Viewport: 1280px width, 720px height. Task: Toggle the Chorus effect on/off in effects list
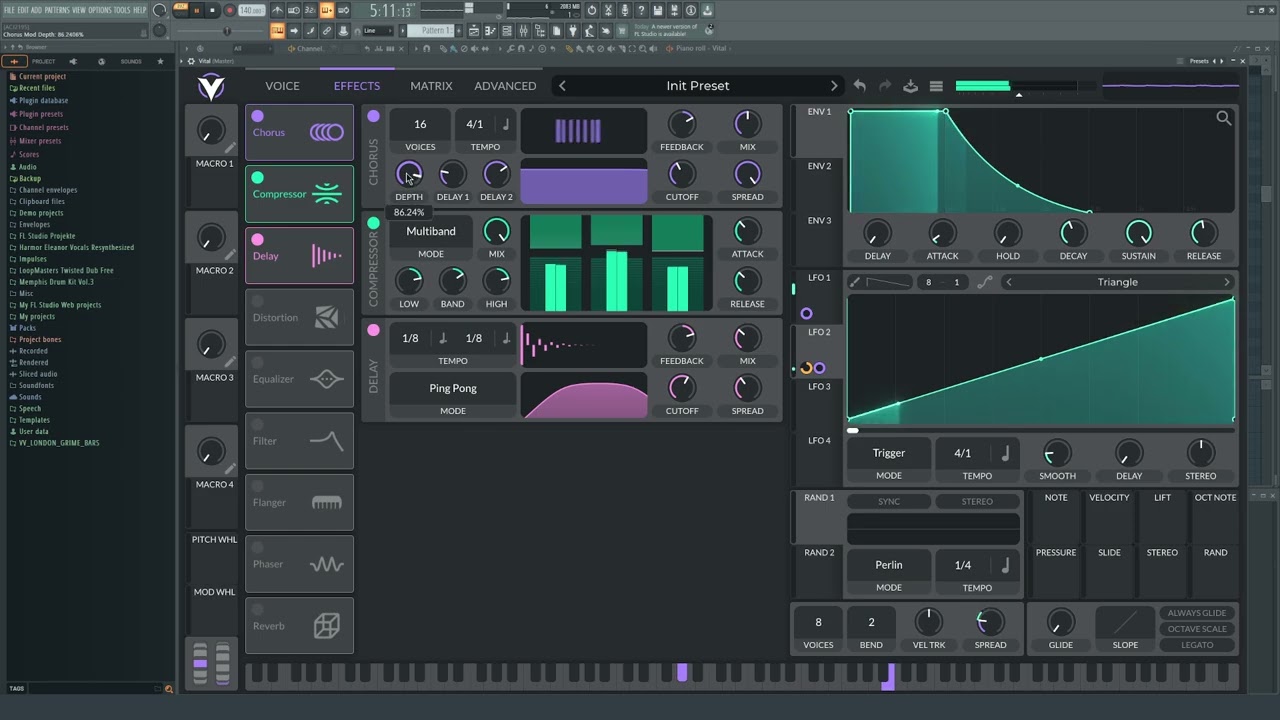point(257,116)
